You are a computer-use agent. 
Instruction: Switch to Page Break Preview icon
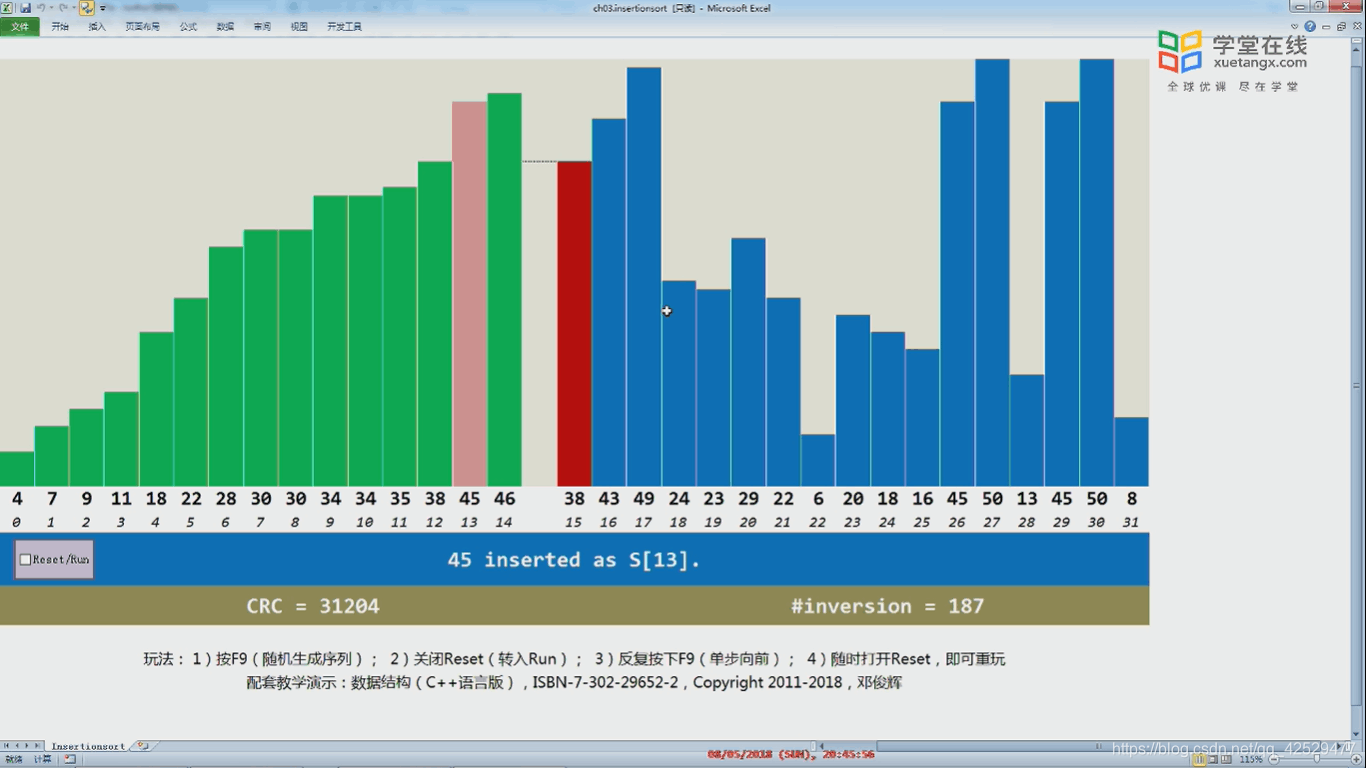[1227, 759]
